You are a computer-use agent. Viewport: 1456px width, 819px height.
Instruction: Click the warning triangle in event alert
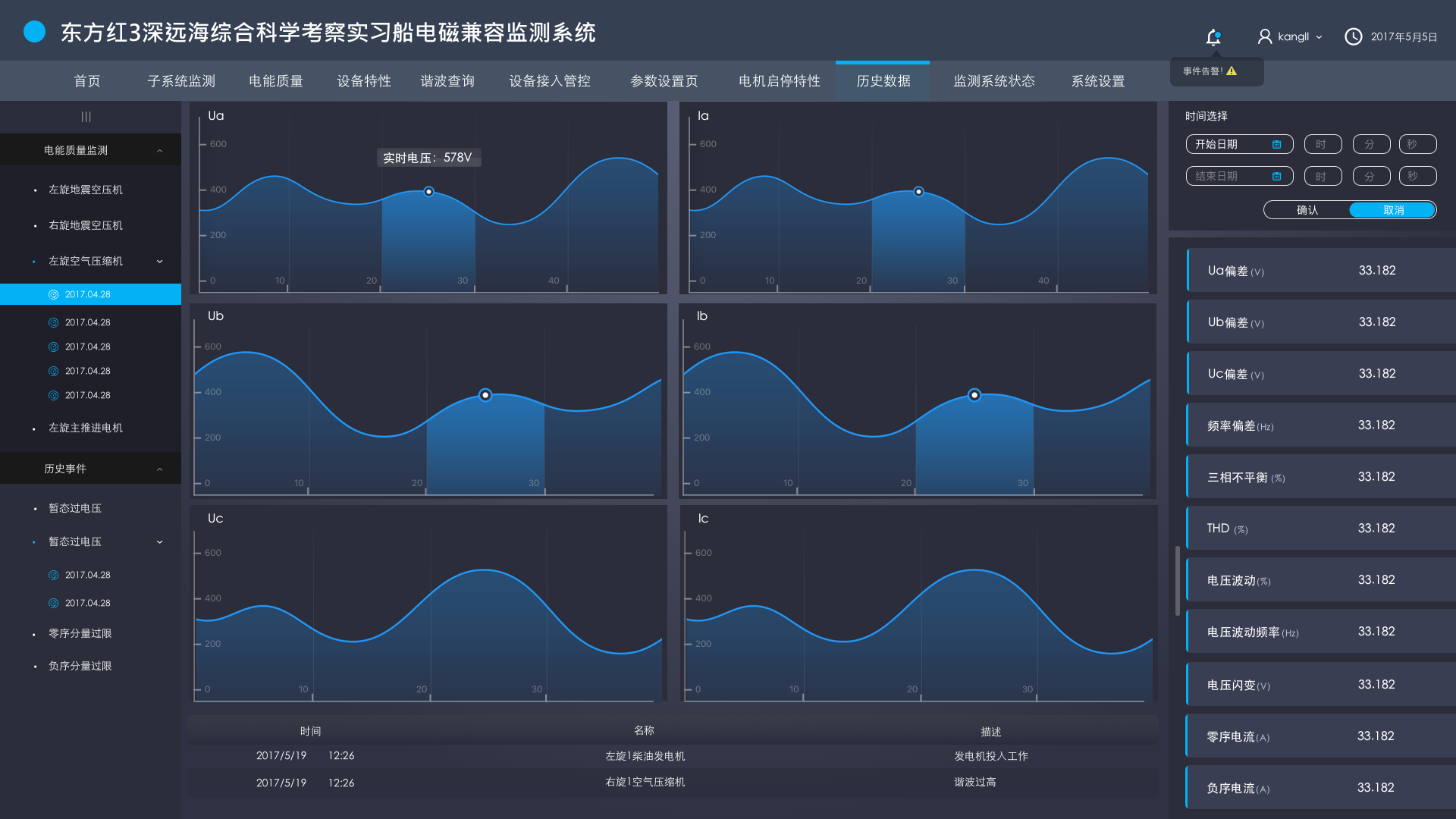pyautogui.click(x=1232, y=71)
